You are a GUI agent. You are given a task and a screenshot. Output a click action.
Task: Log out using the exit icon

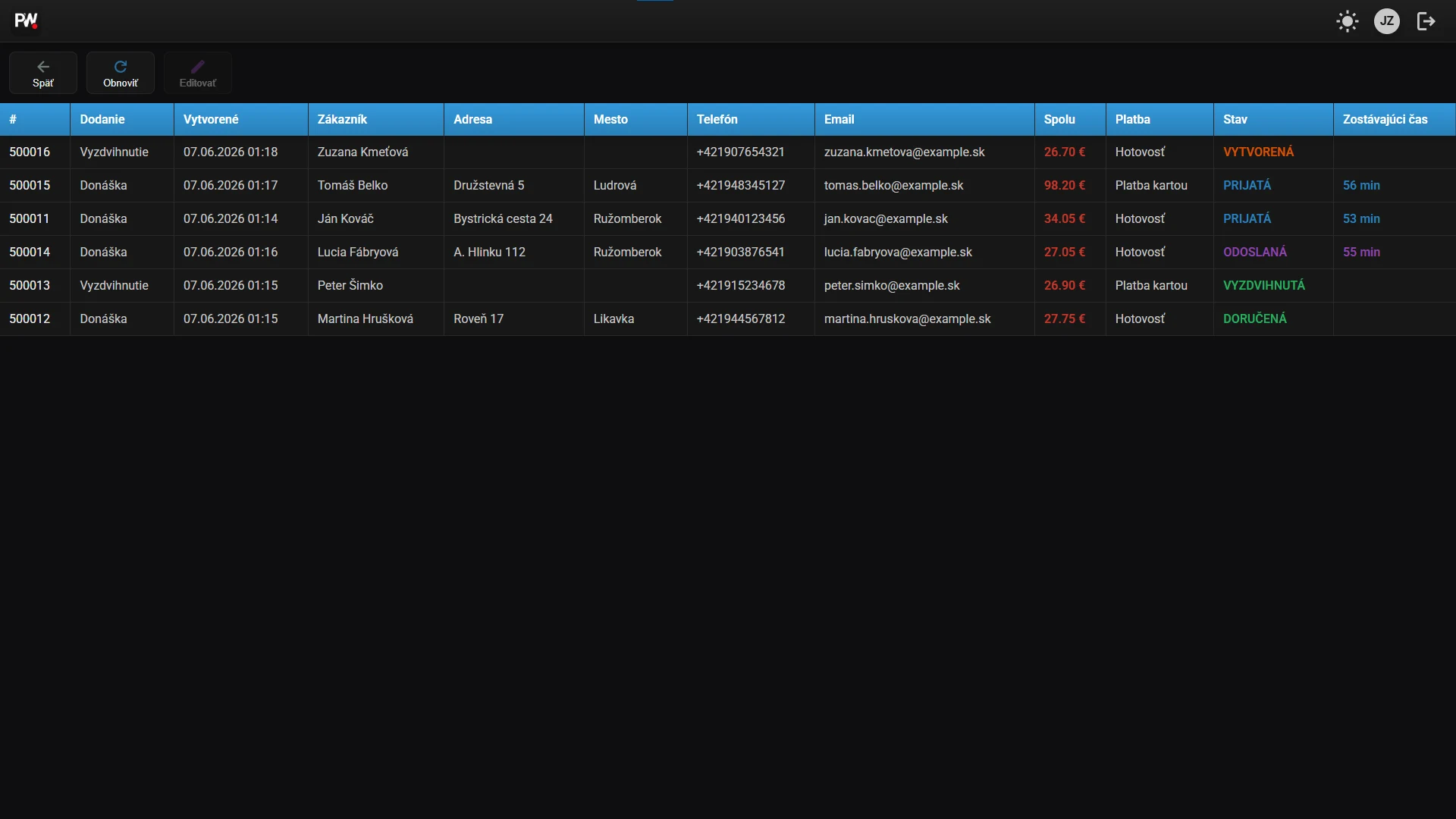click(1426, 21)
